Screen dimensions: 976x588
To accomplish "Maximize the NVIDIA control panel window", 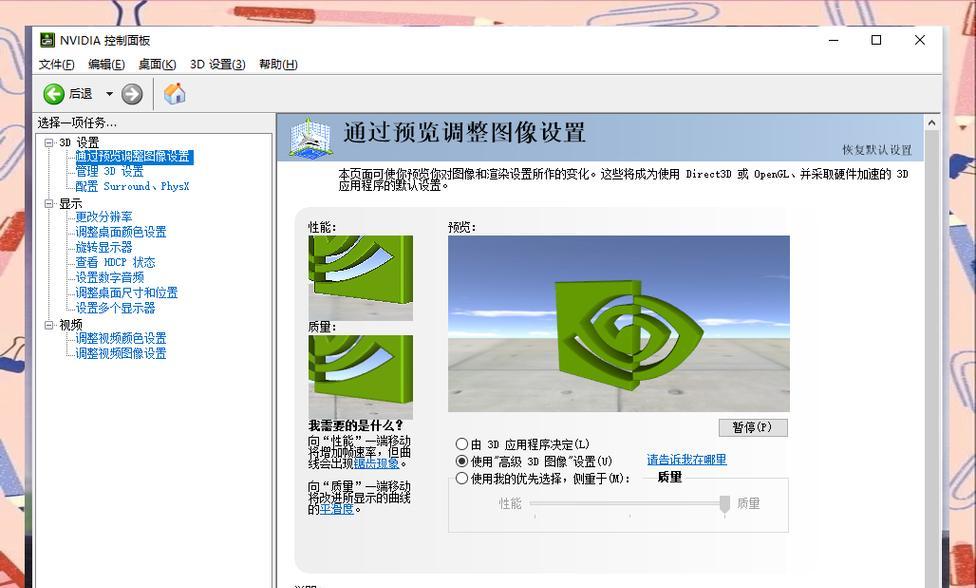I will click(x=876, y=40).
